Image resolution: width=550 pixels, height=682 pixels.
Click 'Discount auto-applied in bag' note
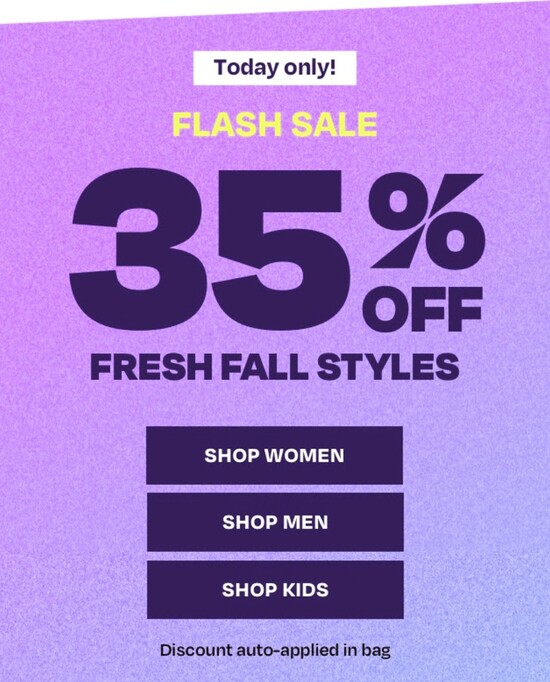pyautogui.click(x=275, y=651)
